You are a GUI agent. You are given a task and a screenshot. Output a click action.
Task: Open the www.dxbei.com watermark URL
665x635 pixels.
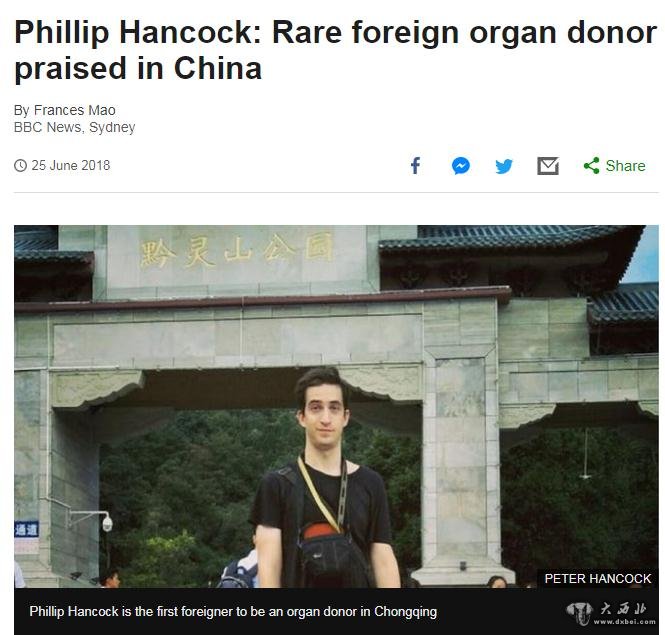[x=624, y=622]
